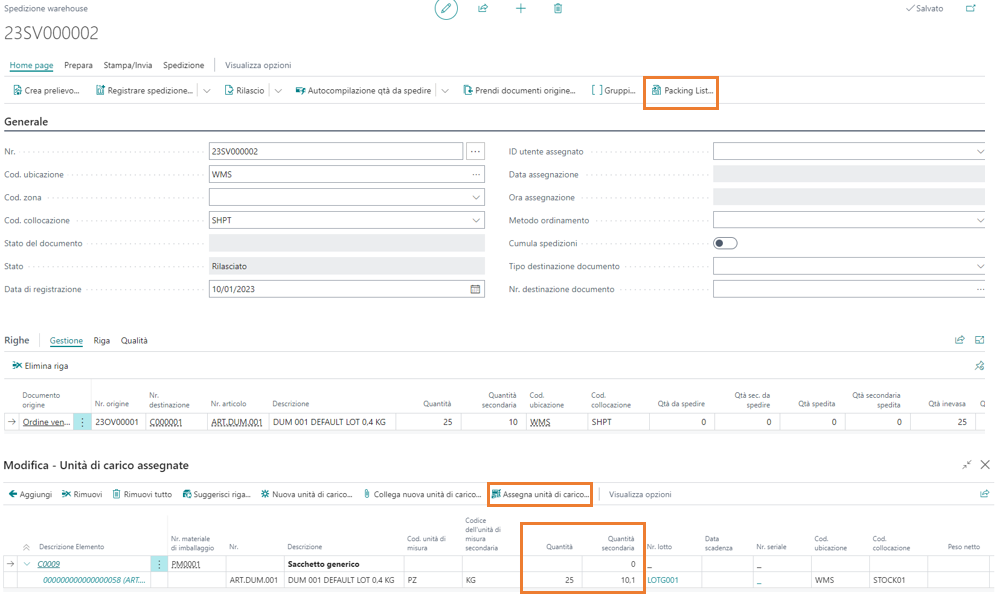Close the Unità di carico assegnate panel
998x597 pixels.
coord(985,465)
